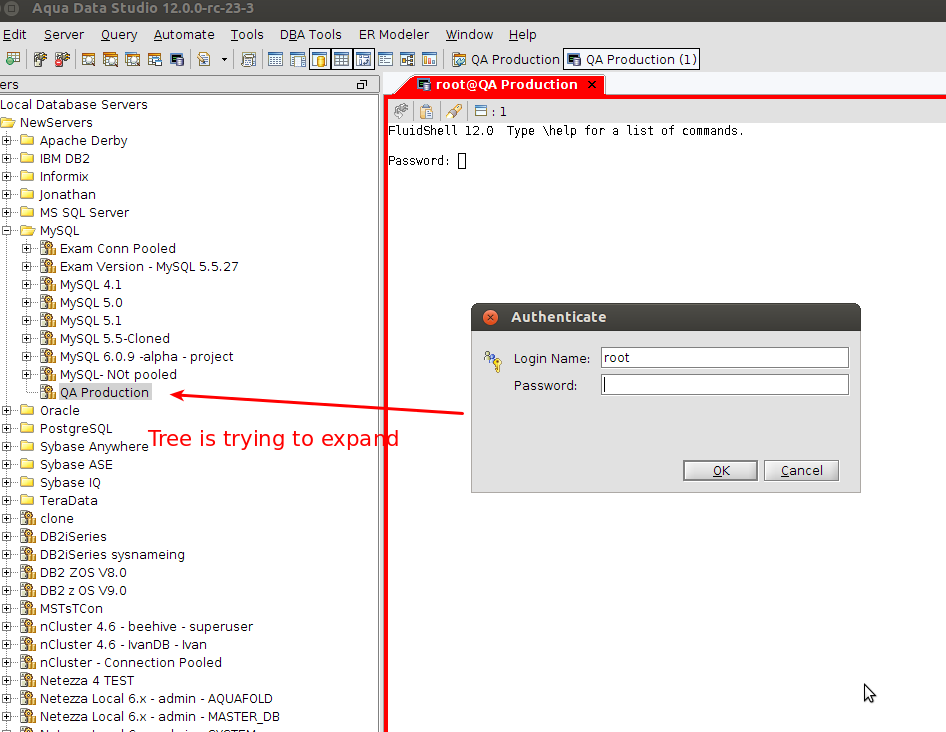The height and width of the screenshot is (732, 946).
Task: Click the Register Server toolbar icon
Action: point(13,59)
